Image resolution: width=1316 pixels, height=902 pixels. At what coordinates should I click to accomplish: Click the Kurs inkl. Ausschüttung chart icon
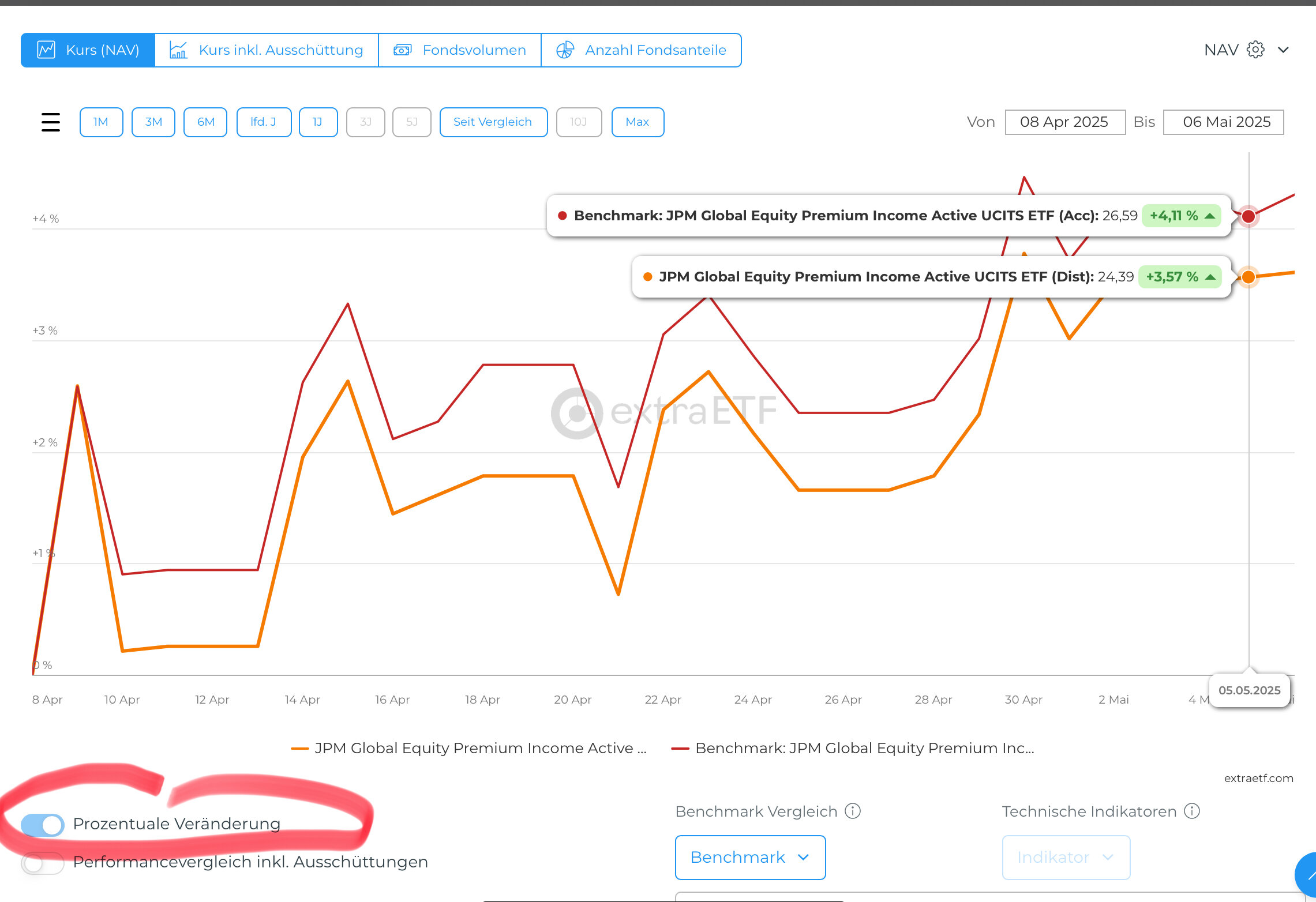click(x=178, y=50)
